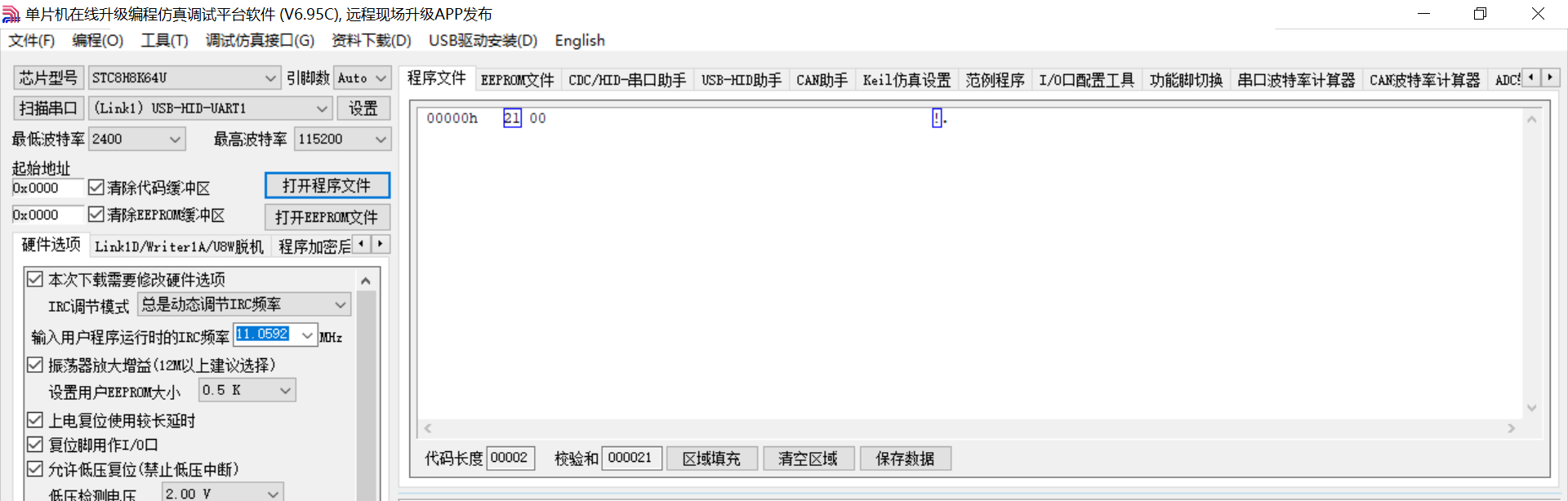The height and width of the screenshot is (501, 1568).
Task: Click 清空区域 button
Action: coord(808,459)
